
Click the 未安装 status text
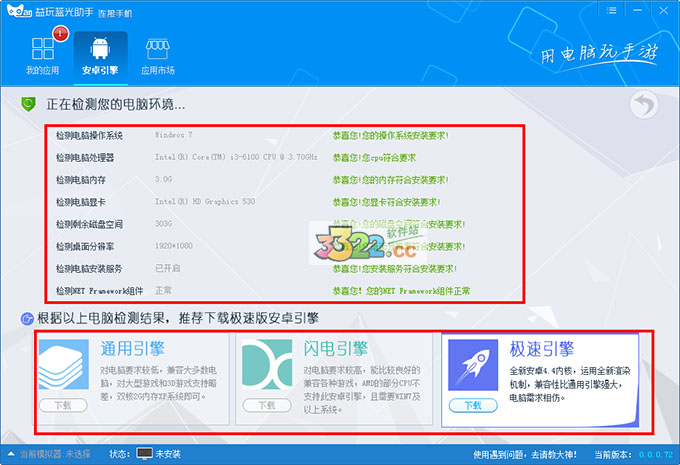pyautogui.click(x=168, y=454)
